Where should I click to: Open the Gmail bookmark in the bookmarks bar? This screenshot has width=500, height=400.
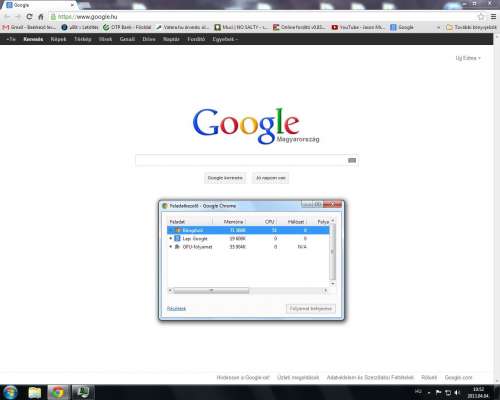point(29,27)
